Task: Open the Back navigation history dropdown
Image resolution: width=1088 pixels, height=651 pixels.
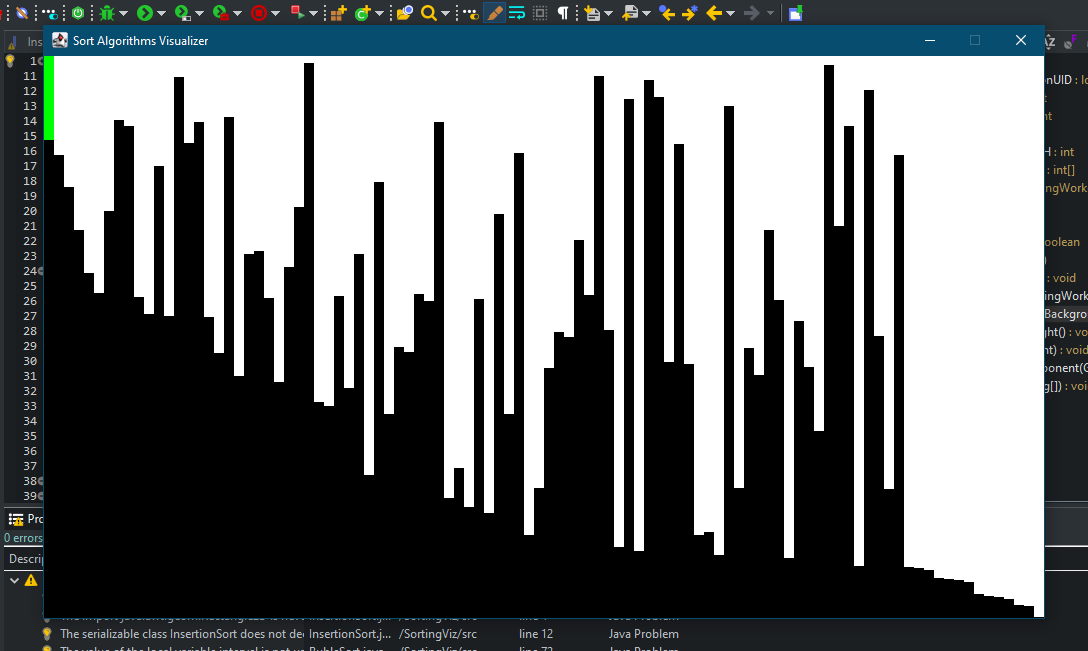Action: click(729, 12)
